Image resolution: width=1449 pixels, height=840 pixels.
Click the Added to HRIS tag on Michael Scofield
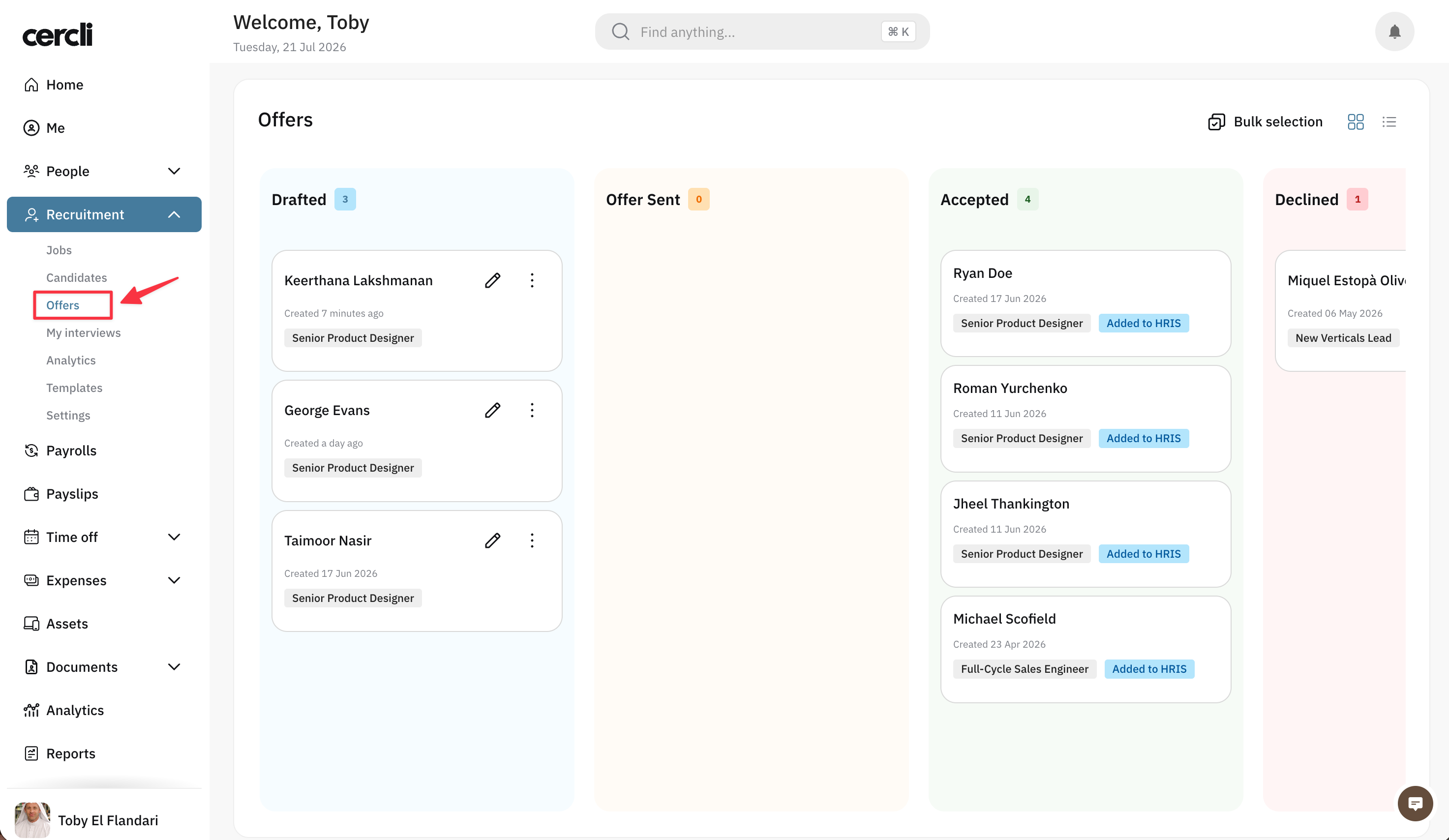[1149, 669]
